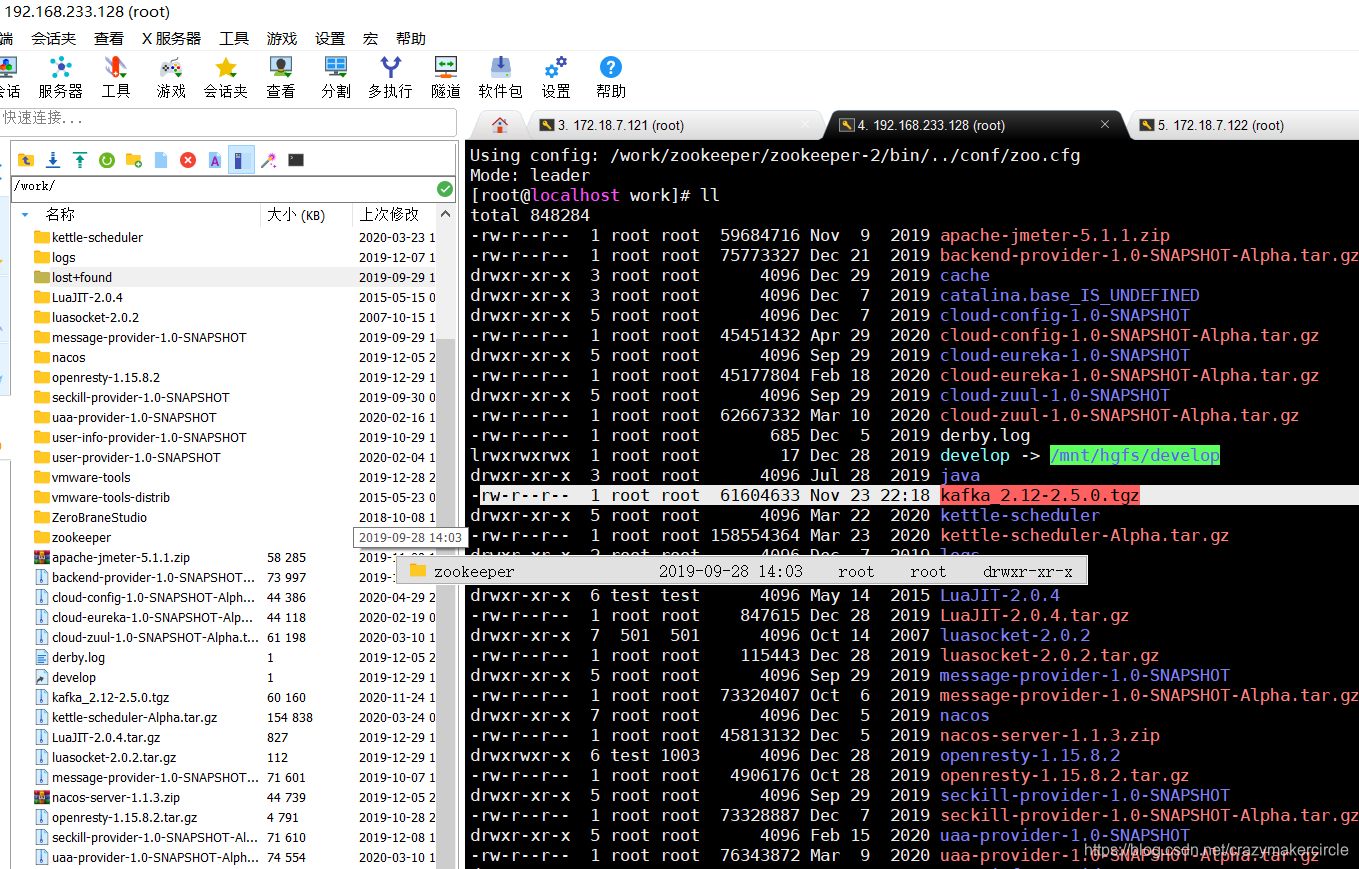Close the 3. 172.18.7.121 tab
This screenshot has height=869, width=1359.
pos(806,125)
